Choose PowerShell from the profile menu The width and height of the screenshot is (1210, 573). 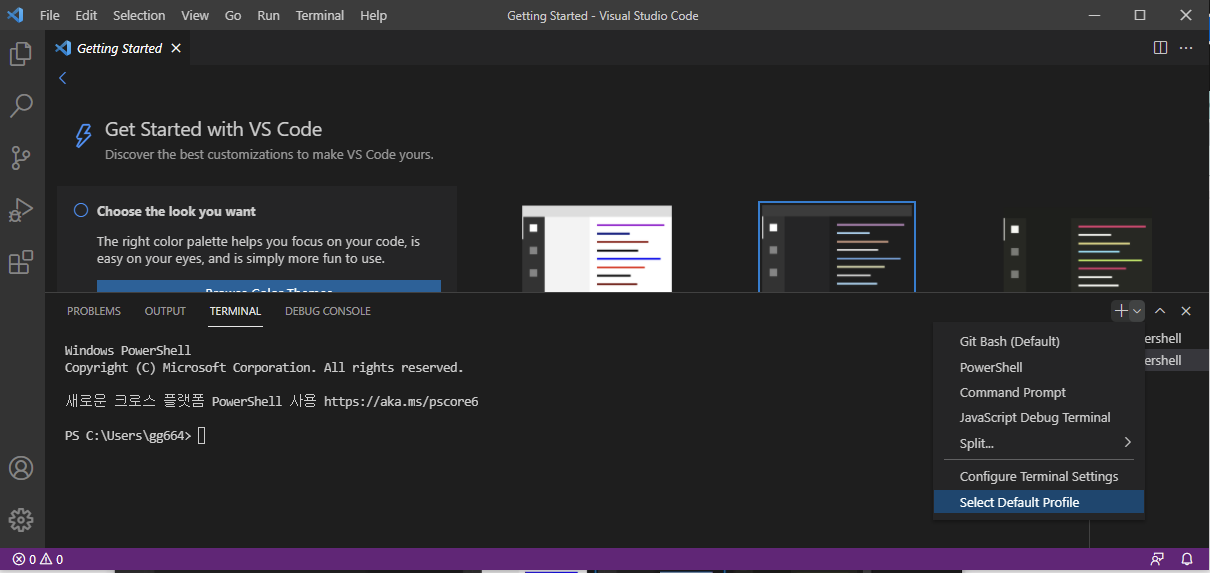coord(1039,367)
